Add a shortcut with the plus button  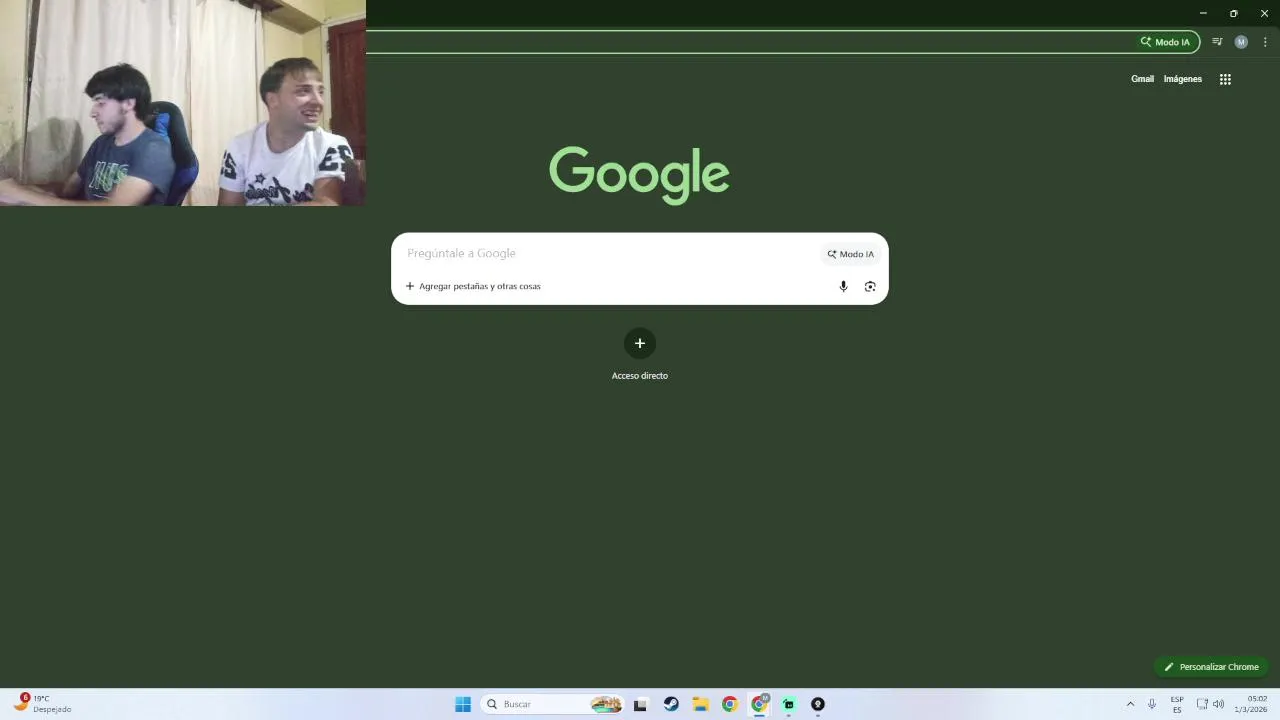pyautogui.click(x=640, y=343)
